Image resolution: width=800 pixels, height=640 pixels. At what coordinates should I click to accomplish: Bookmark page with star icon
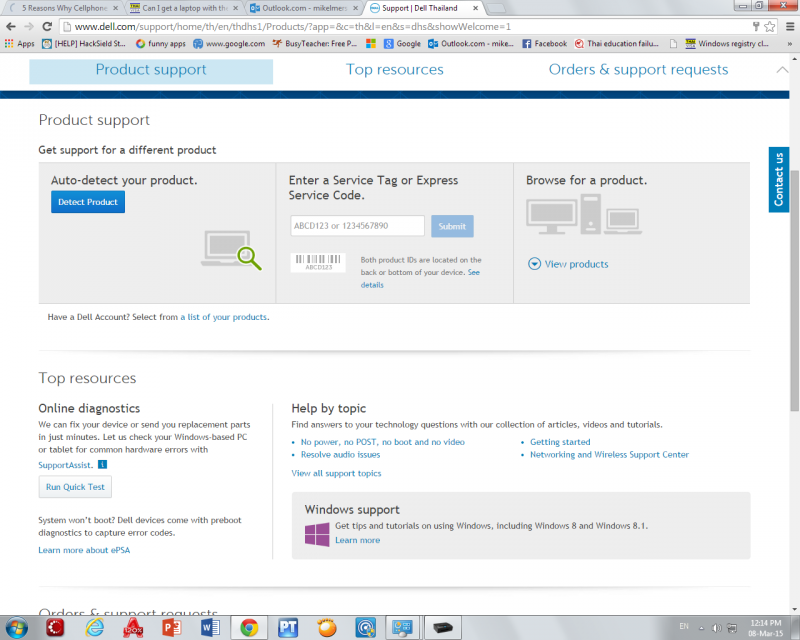pyautogui.click(x=769, y=27)
